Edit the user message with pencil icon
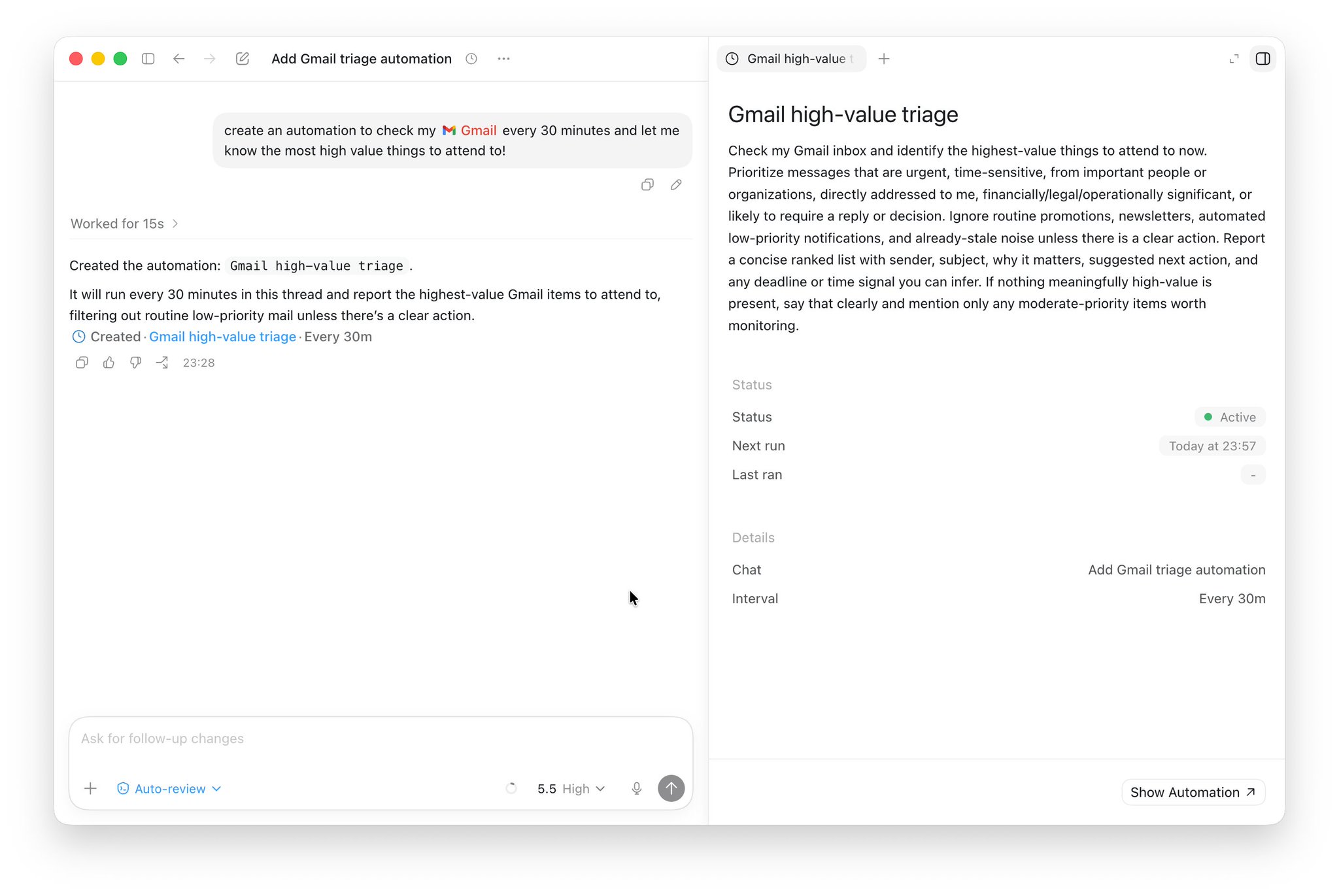 tap(676, 185)
